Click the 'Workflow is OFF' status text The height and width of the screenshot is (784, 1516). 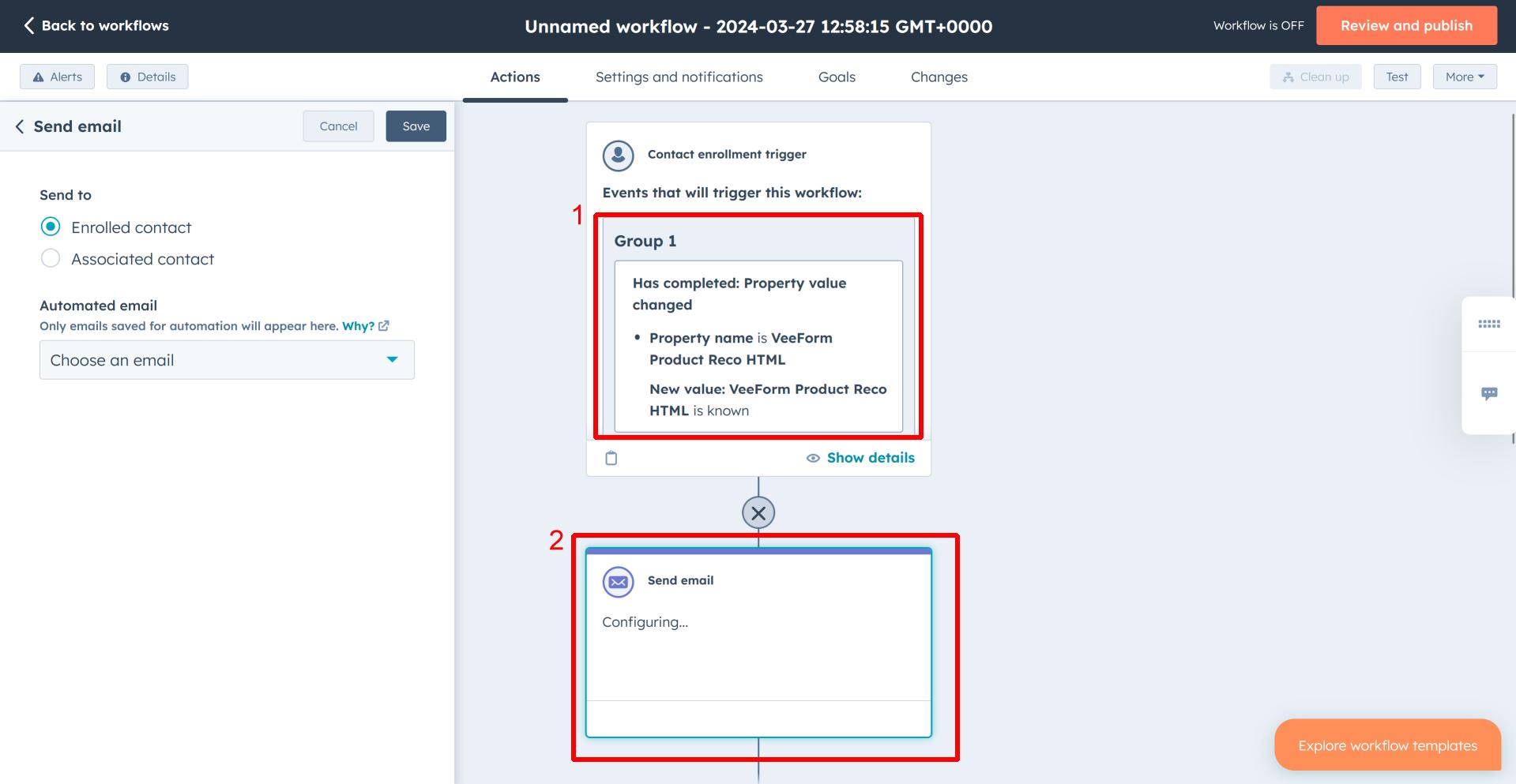click(x=1258, y=25)
